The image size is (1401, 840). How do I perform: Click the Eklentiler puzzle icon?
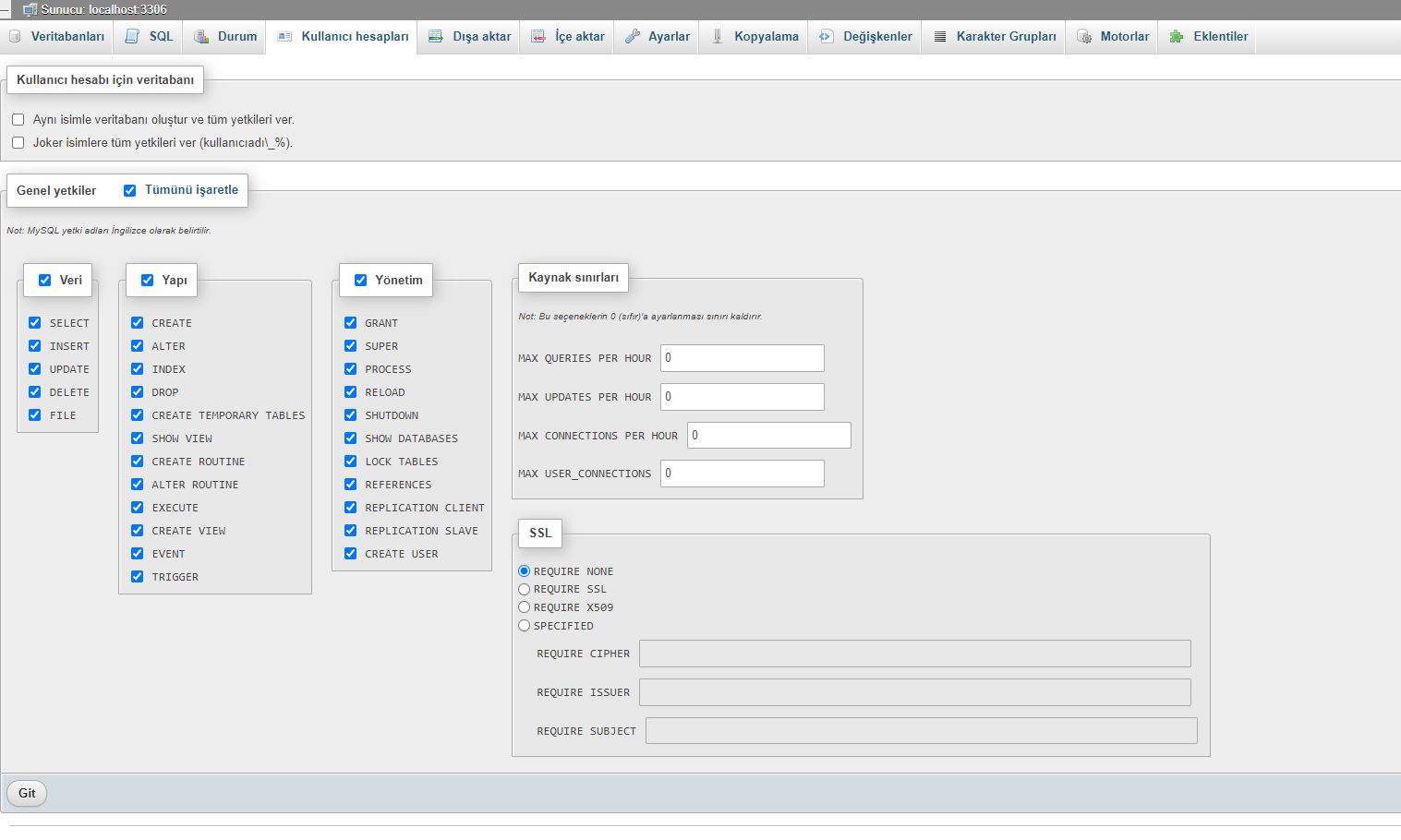(1177, 37)
